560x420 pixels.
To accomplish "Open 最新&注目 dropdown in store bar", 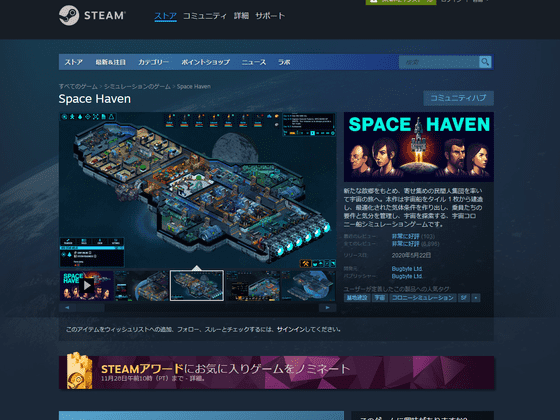I will (x=110, y=62).
